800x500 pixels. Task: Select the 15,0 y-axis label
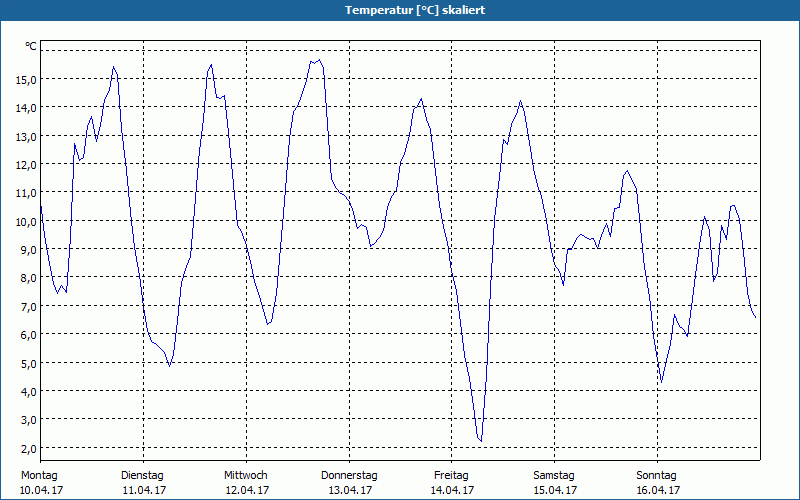(x=27, y=80)
